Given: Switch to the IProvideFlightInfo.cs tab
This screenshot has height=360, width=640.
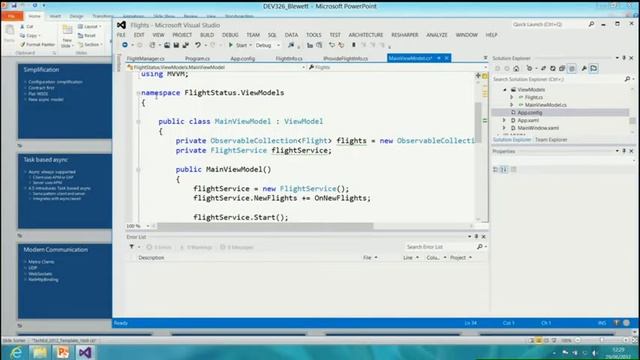Looking at the screenshot, I should click(345, 59).
